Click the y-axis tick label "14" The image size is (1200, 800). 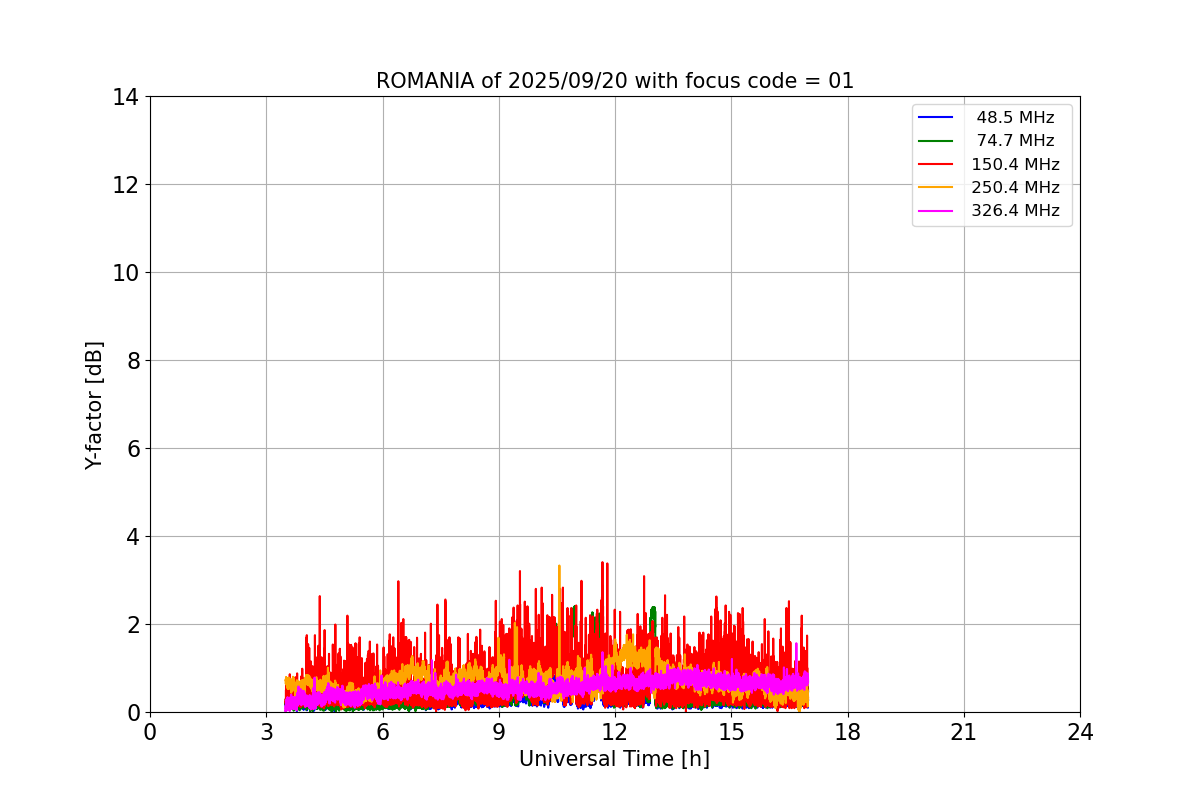coord(125,97)
